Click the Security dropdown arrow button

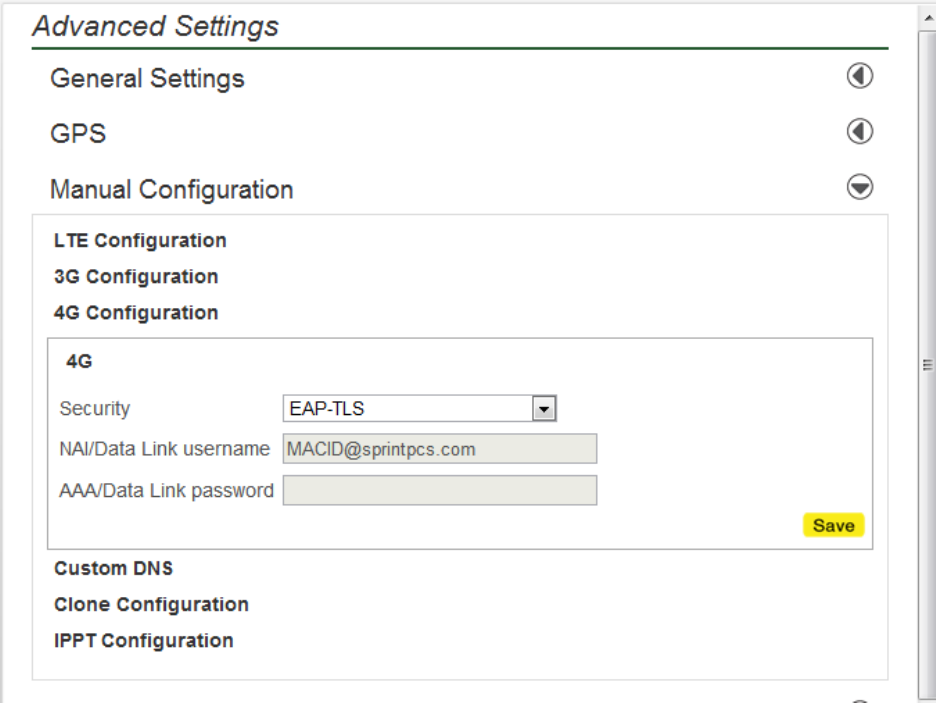click(x=544, y=409)
